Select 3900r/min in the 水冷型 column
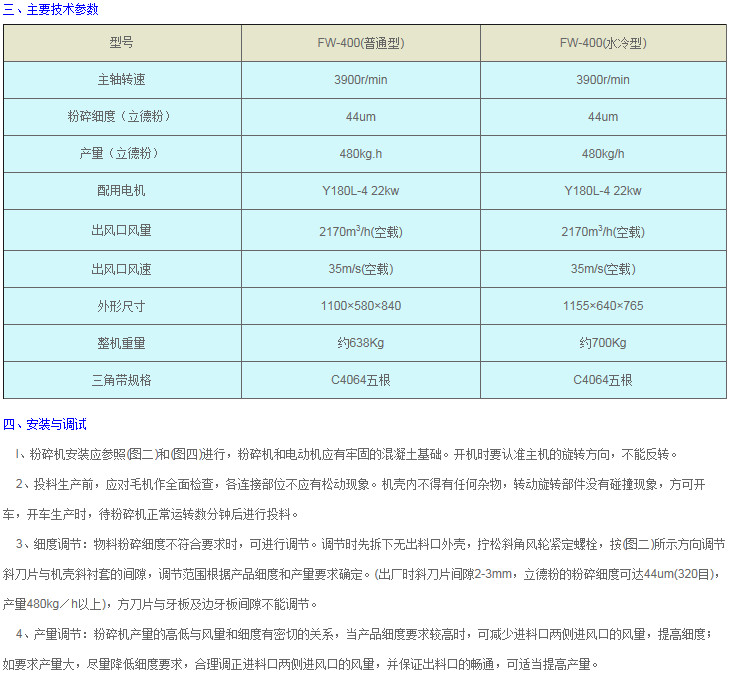The height and width of the screenshot is (683, 730). coord(603,80)
